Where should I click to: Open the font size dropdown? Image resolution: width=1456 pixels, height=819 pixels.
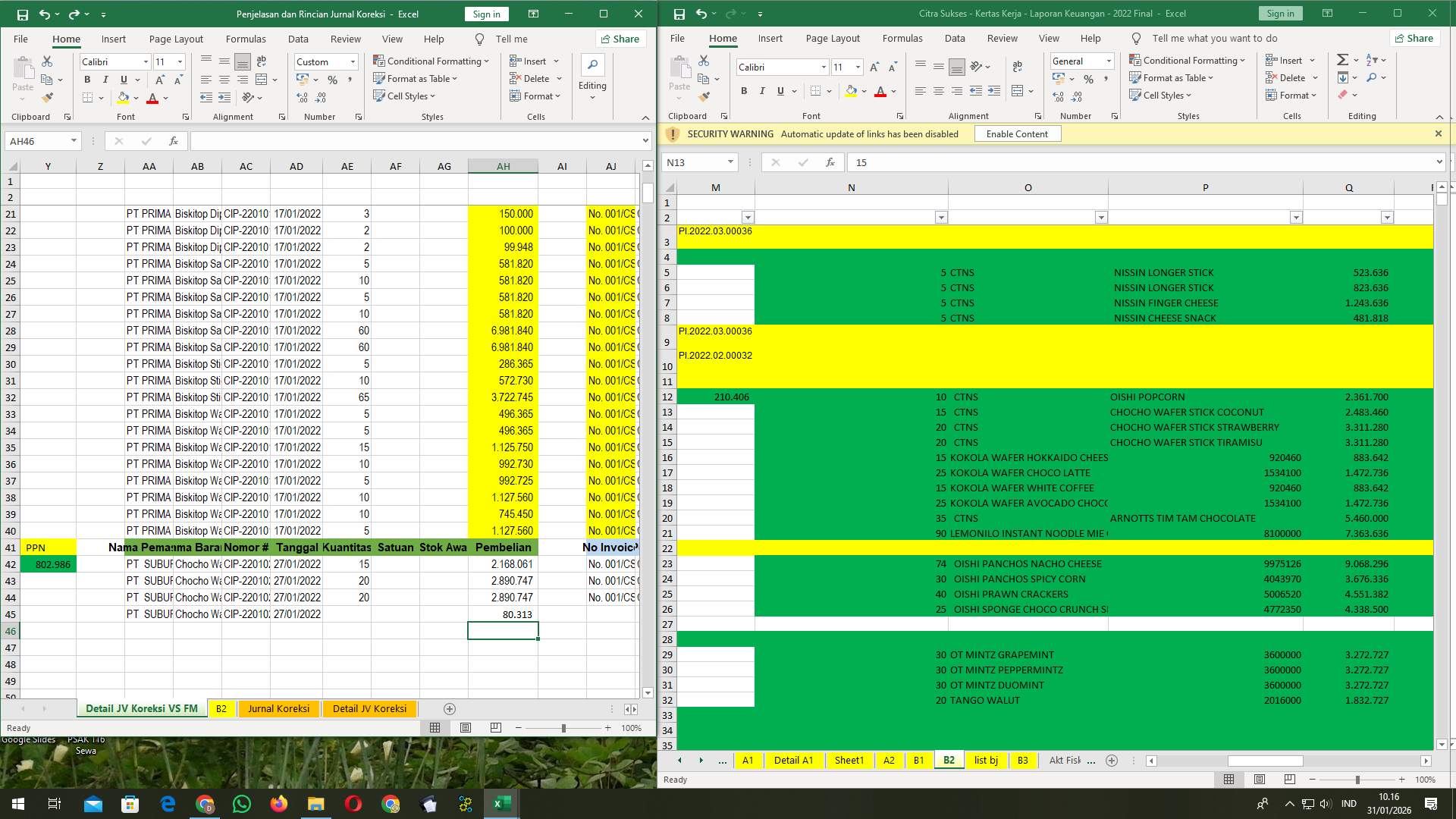179,61
